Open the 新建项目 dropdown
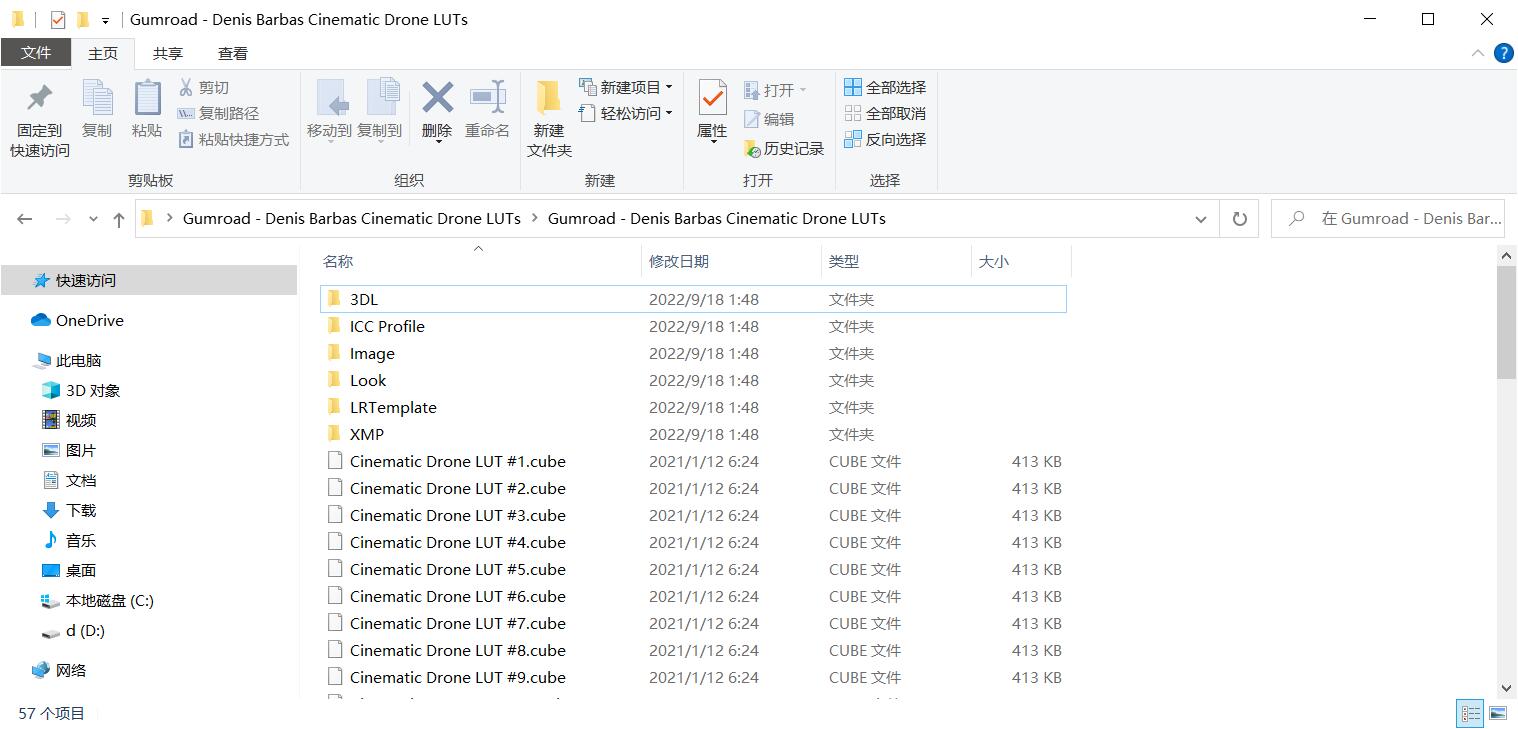The height and width of the screenshot is (729, 1518). tap(625, 88)
